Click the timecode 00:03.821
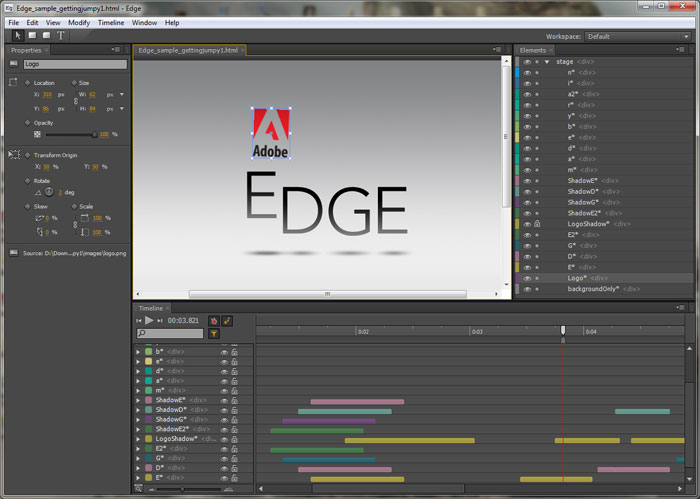 point(183,320)
